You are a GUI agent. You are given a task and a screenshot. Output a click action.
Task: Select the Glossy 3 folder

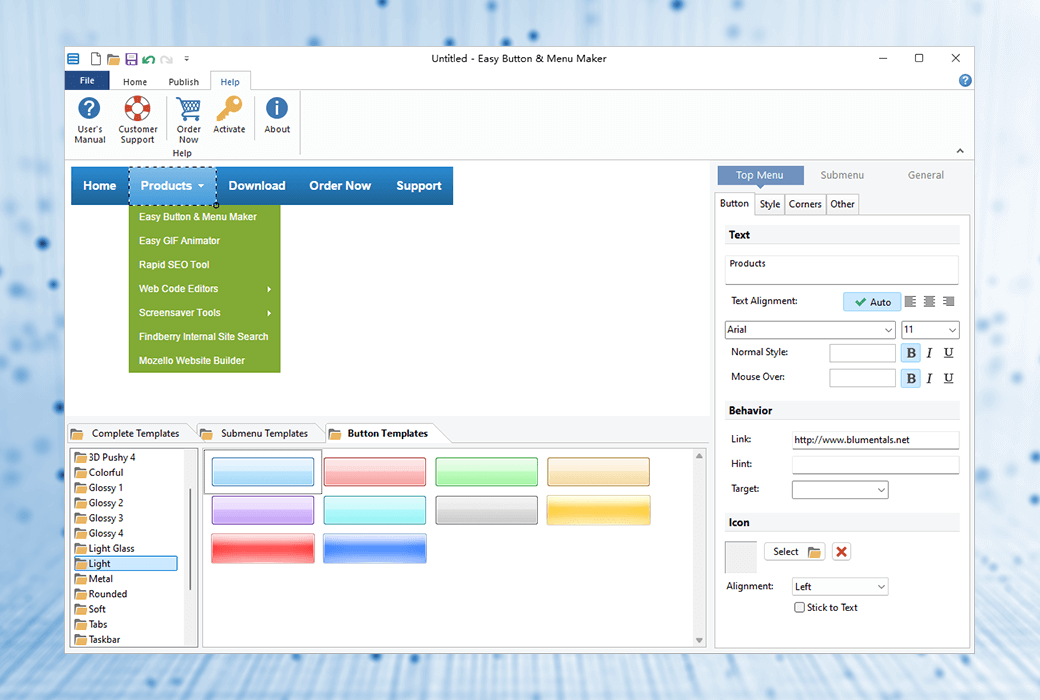pos(99,518)
